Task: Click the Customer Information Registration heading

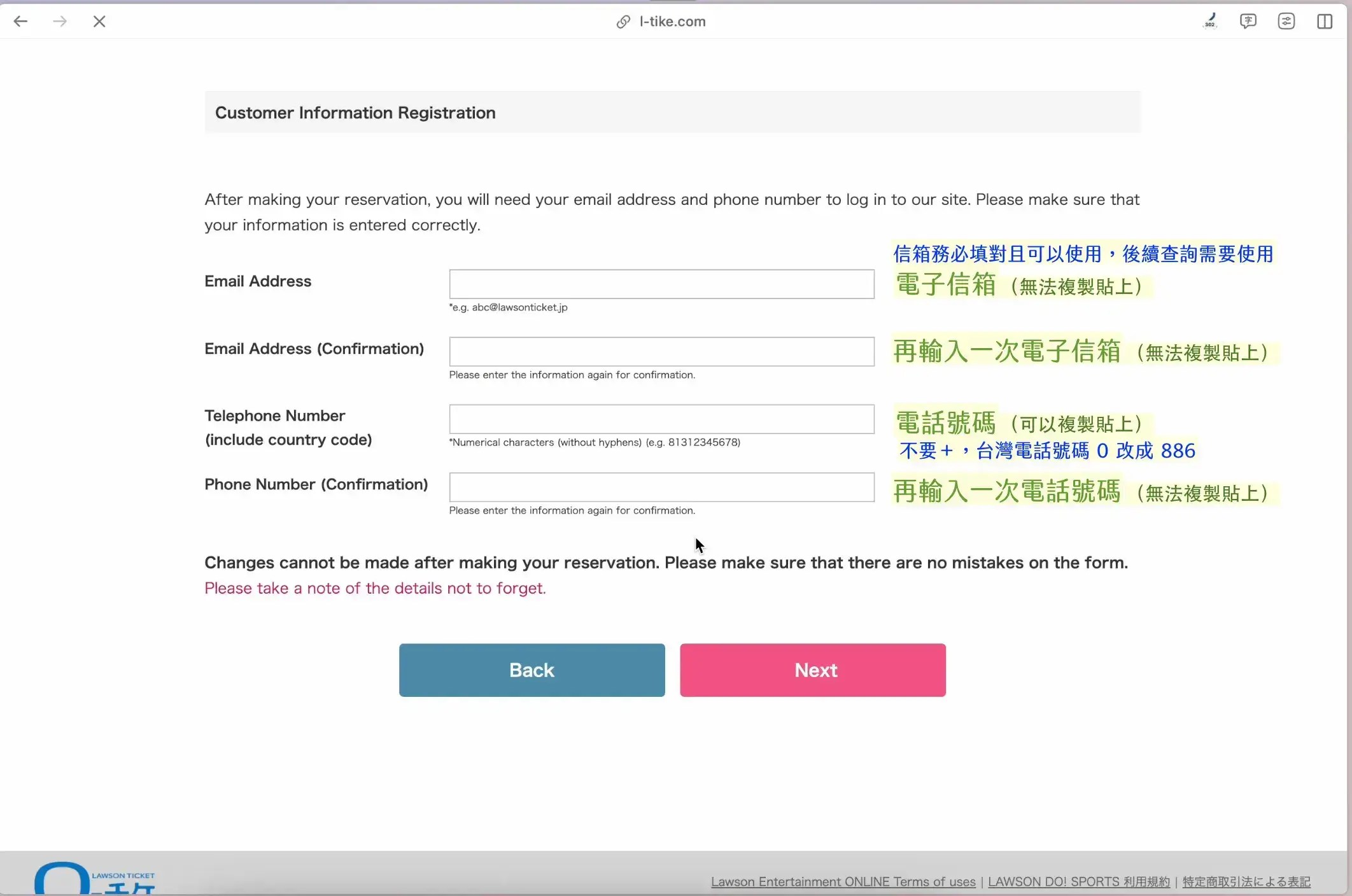Action: (355, 113)
